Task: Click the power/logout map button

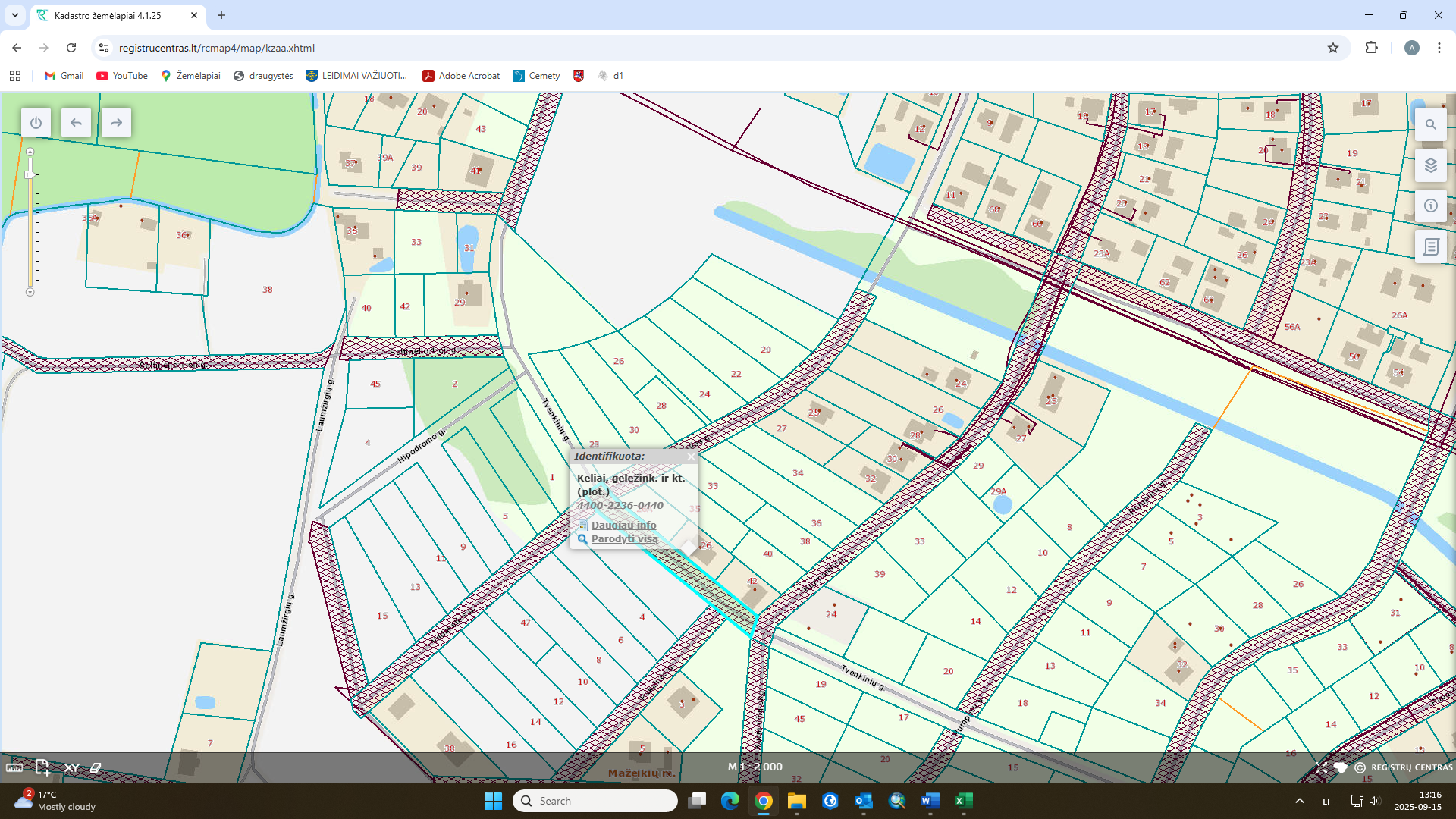Action: pyautogui.click(x=36, y=123)
